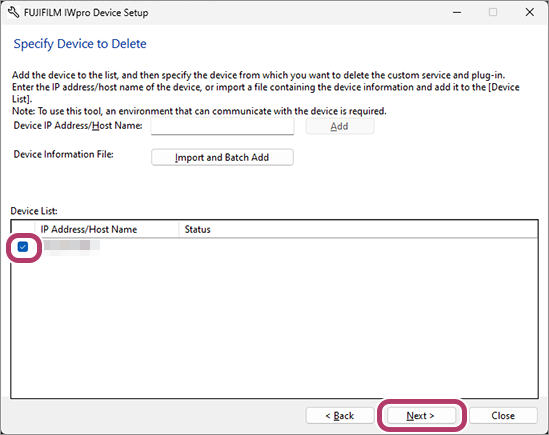Screen dimensions: 549x435
Task: Click the Specify Device to Delete heading
Action: [x=80, y=44]
